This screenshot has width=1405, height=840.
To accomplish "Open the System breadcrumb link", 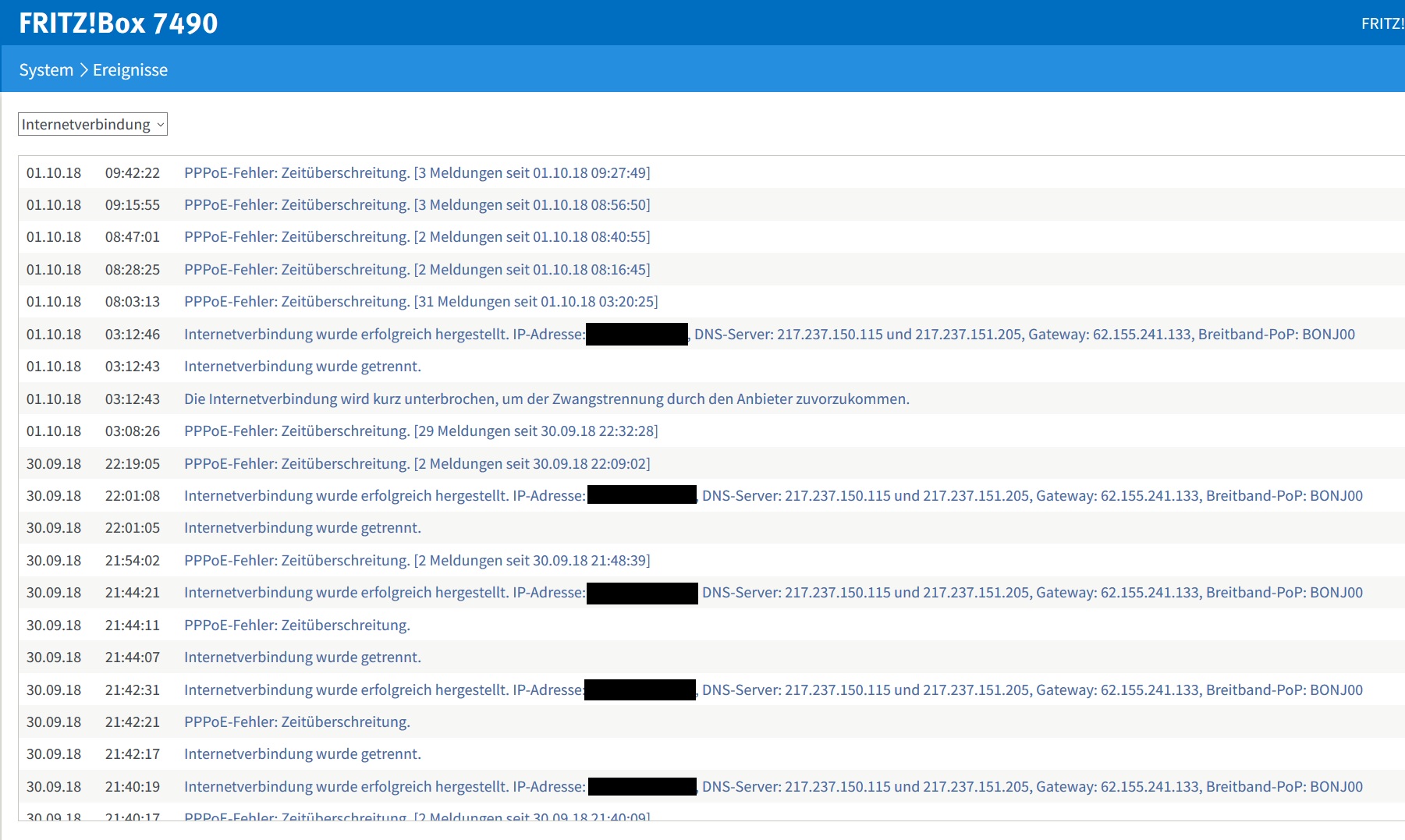I will click(46, 70).
